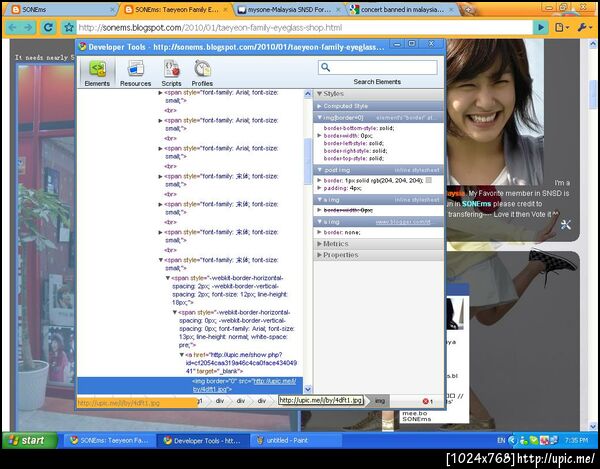Click the error count icon in status bar
This screenshot has width=600, height=469.
428,401
